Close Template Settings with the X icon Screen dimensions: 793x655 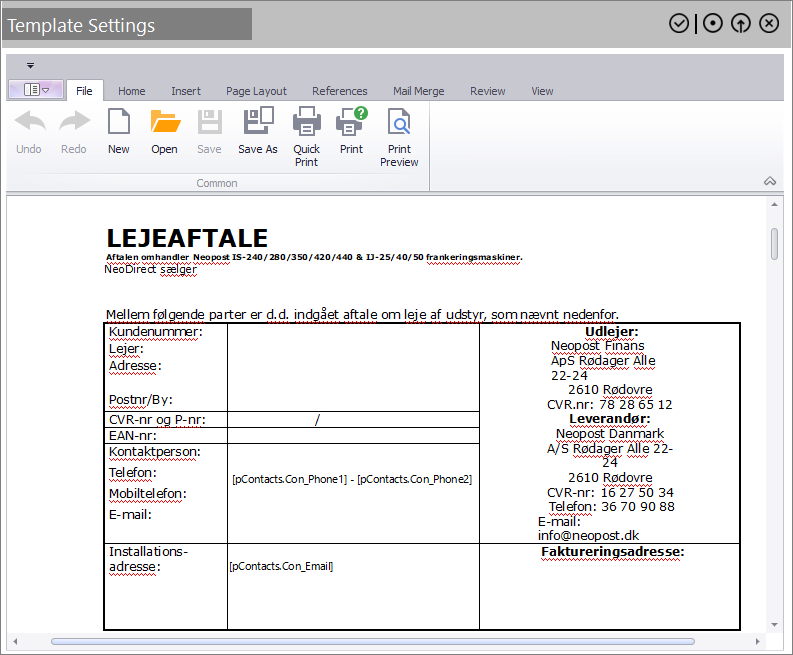[769, 23]
